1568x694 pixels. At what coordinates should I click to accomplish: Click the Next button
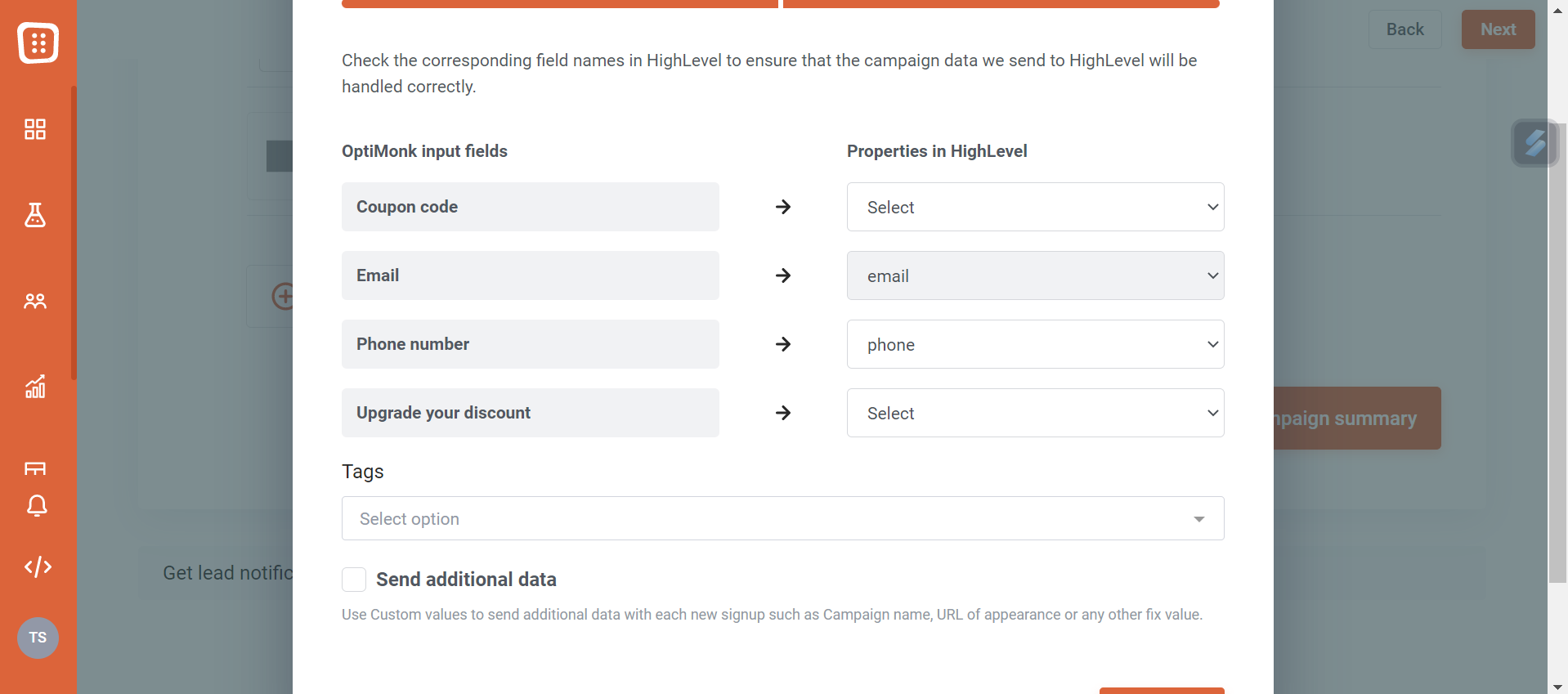[x=1498, y=29]
